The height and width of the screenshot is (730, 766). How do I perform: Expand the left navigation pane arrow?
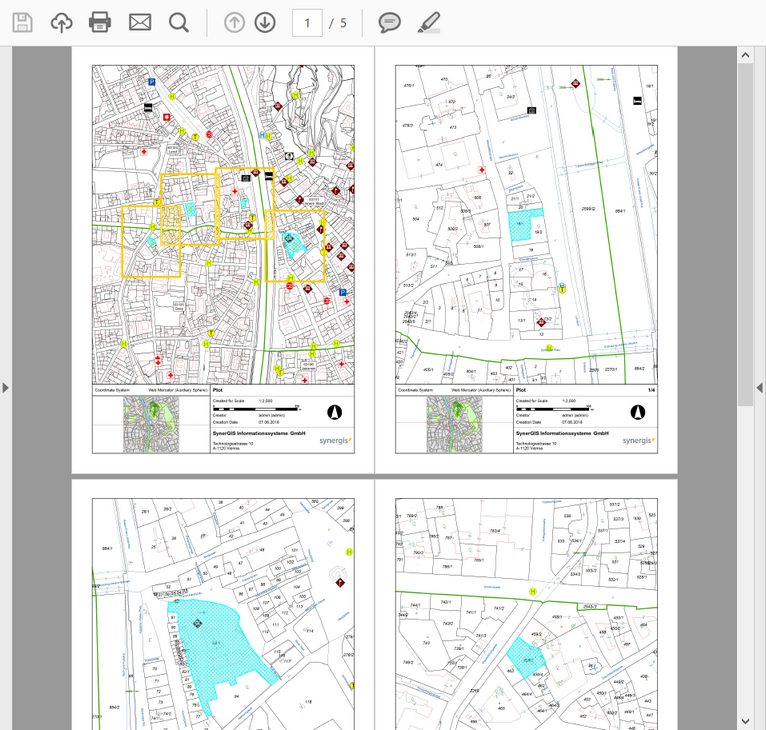[x=6, y=387]
